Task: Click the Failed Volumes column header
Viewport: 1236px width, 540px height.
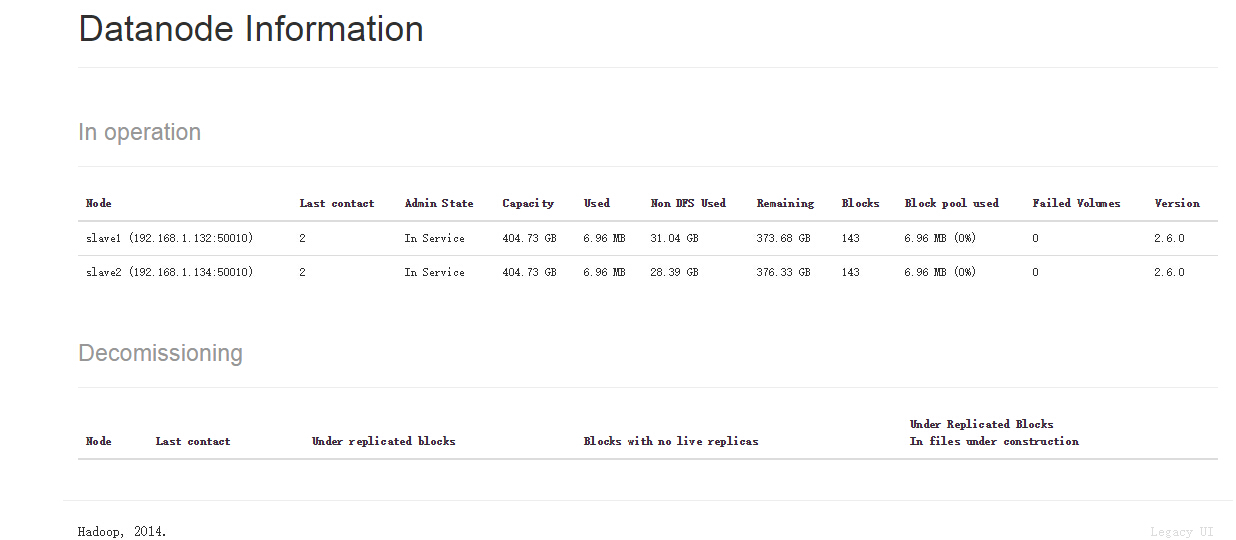Action: click(x=1076, y=203)
